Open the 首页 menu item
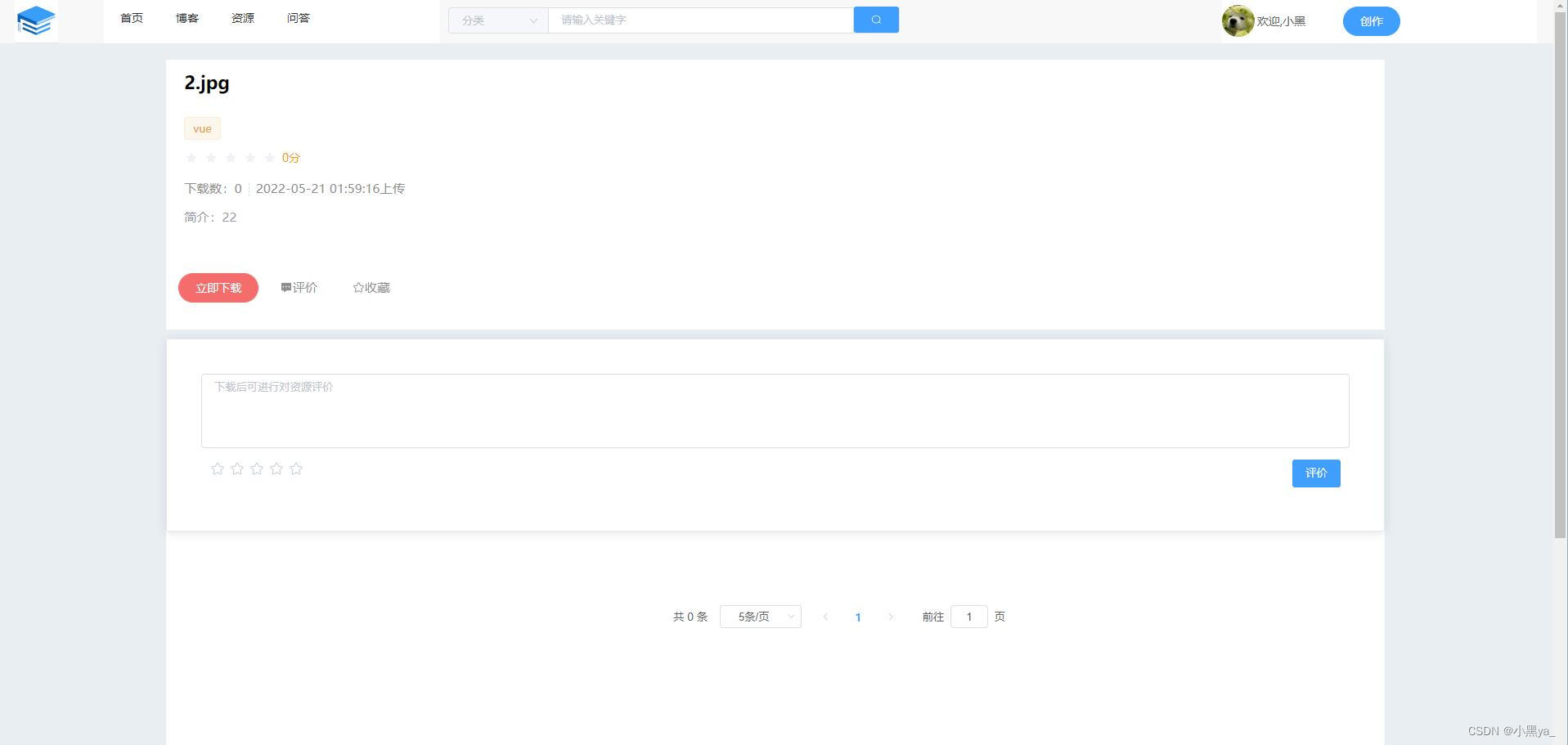The image size is (1568, 745). (x=132, y=18)
